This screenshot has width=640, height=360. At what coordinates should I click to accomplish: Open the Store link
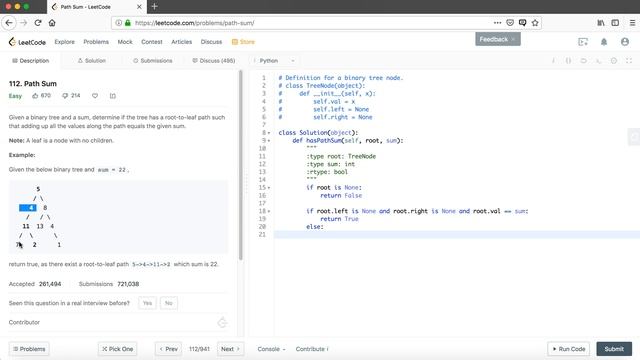click(243, 42)
